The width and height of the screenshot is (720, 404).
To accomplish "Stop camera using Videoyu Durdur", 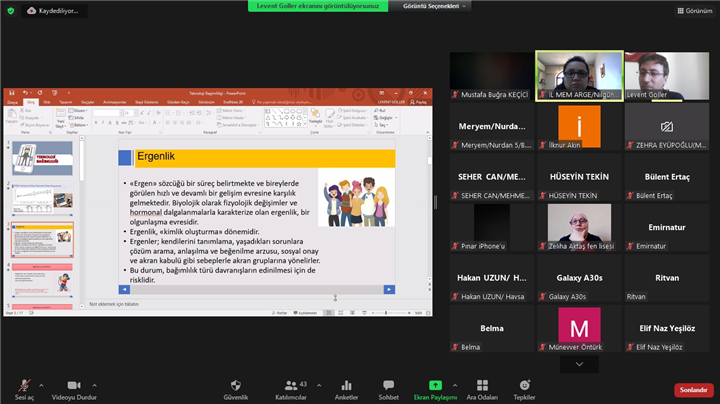I will (x=74, y=388).
